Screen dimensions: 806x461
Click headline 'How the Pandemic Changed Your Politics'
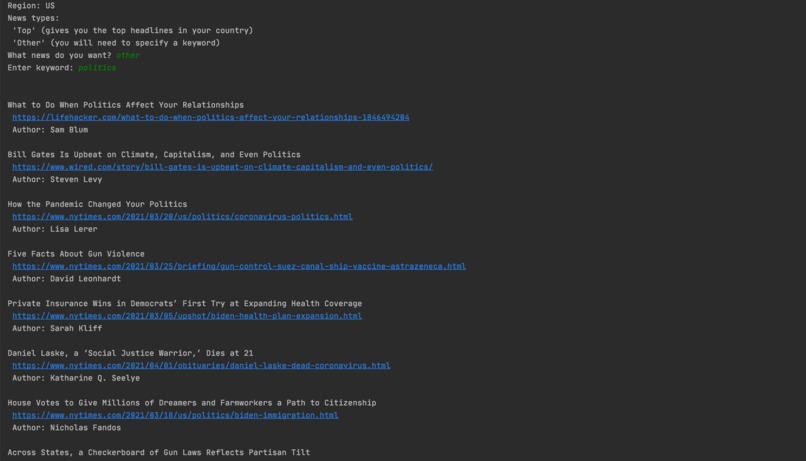[97, 204]
